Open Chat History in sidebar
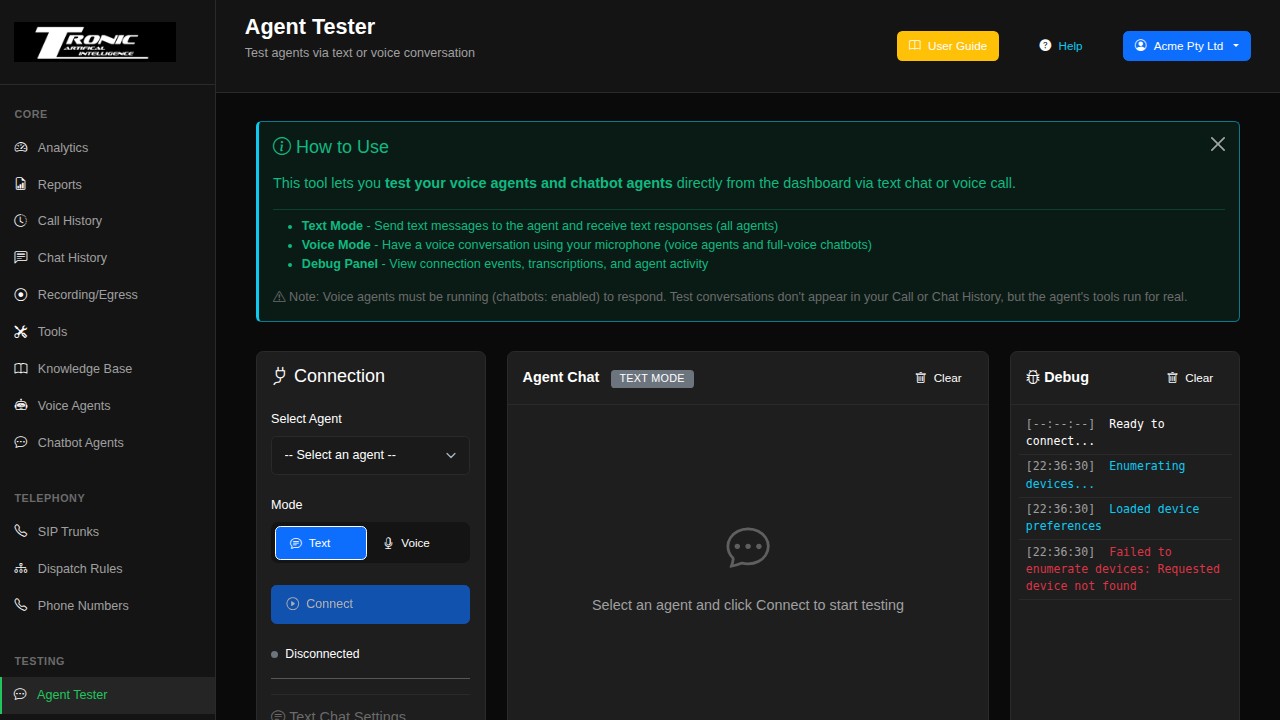1280x720 pixels. (107, 258)
